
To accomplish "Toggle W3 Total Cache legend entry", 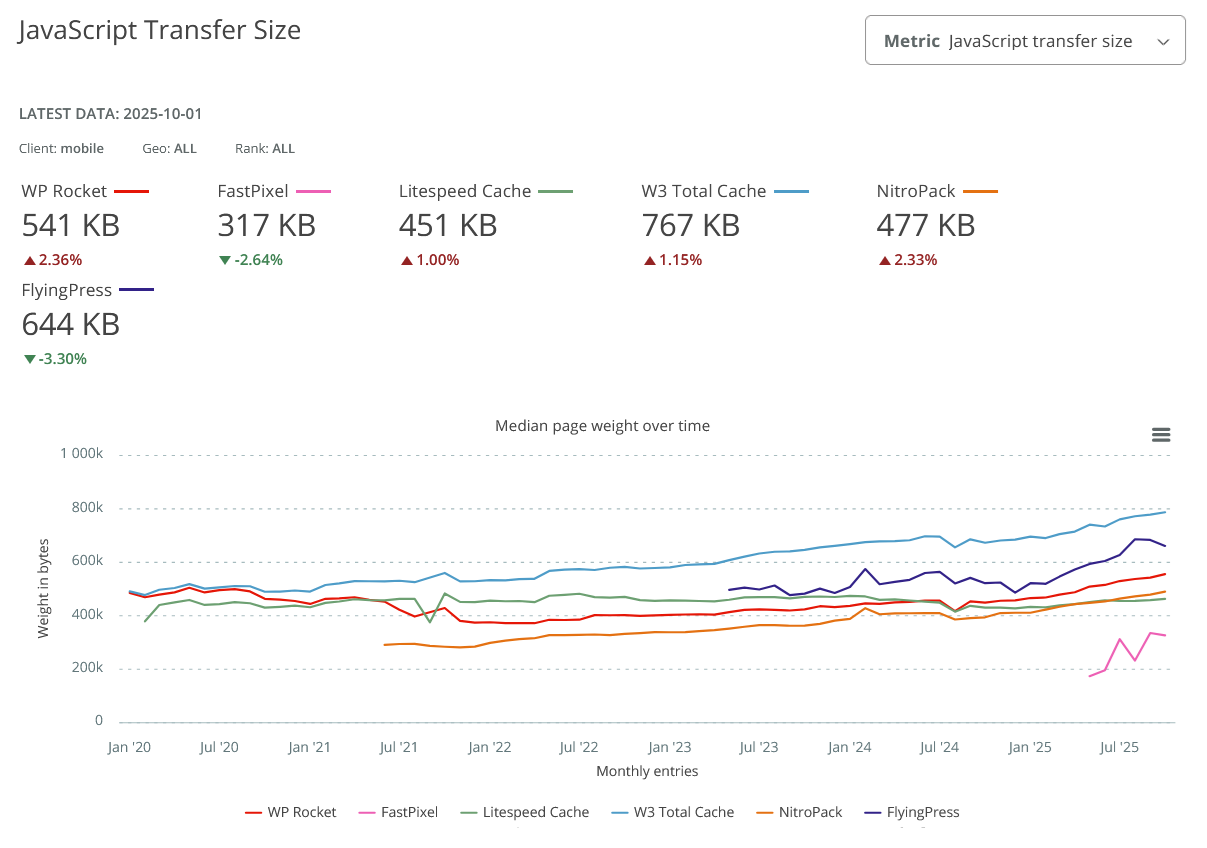I will (x=673, y=812).
